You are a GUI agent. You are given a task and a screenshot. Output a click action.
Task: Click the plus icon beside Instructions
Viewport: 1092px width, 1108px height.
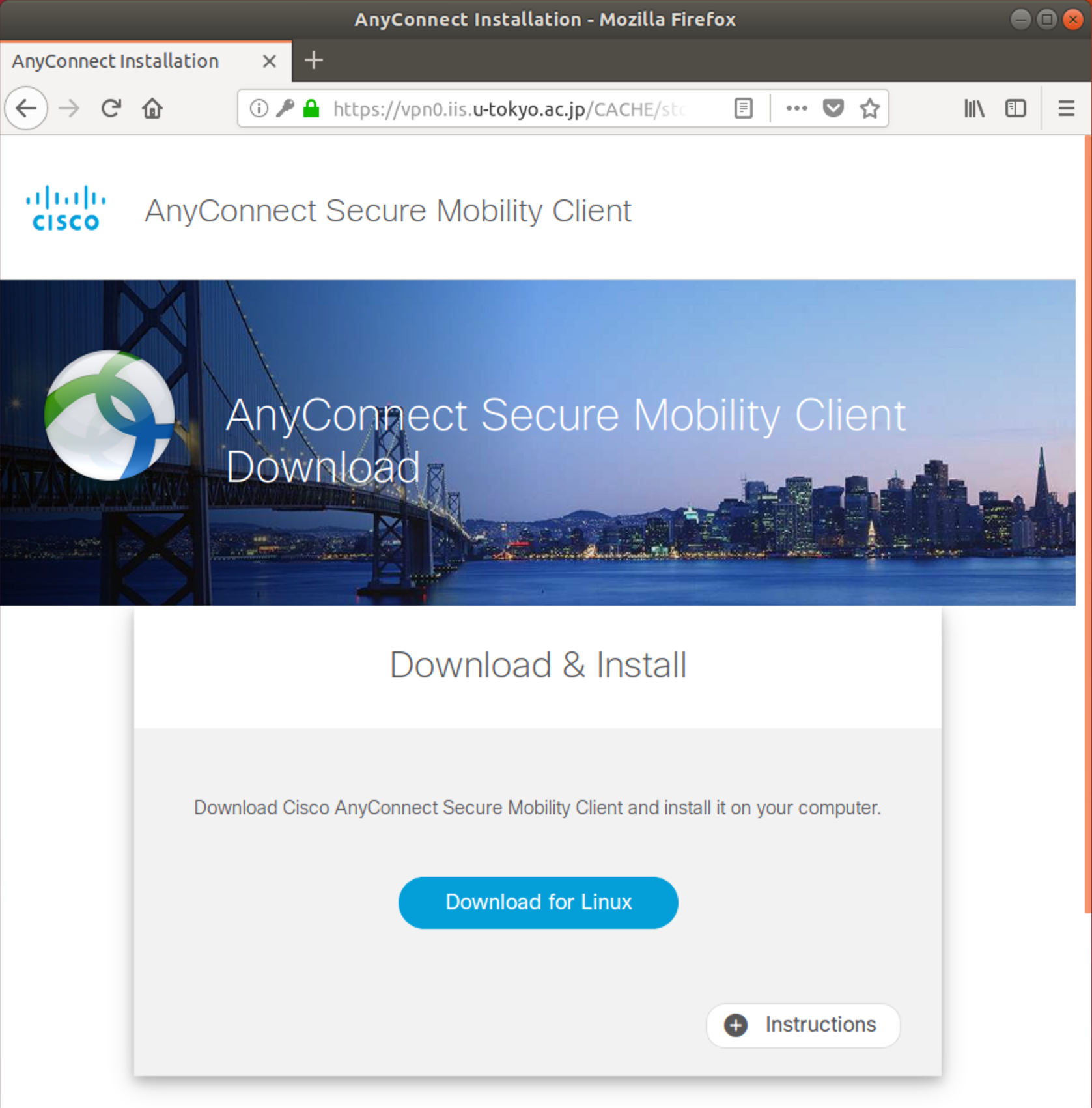pos(736,1025)
